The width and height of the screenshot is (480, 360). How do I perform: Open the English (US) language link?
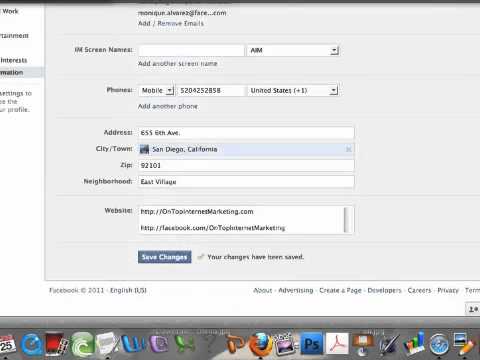[x=128, y=290]
